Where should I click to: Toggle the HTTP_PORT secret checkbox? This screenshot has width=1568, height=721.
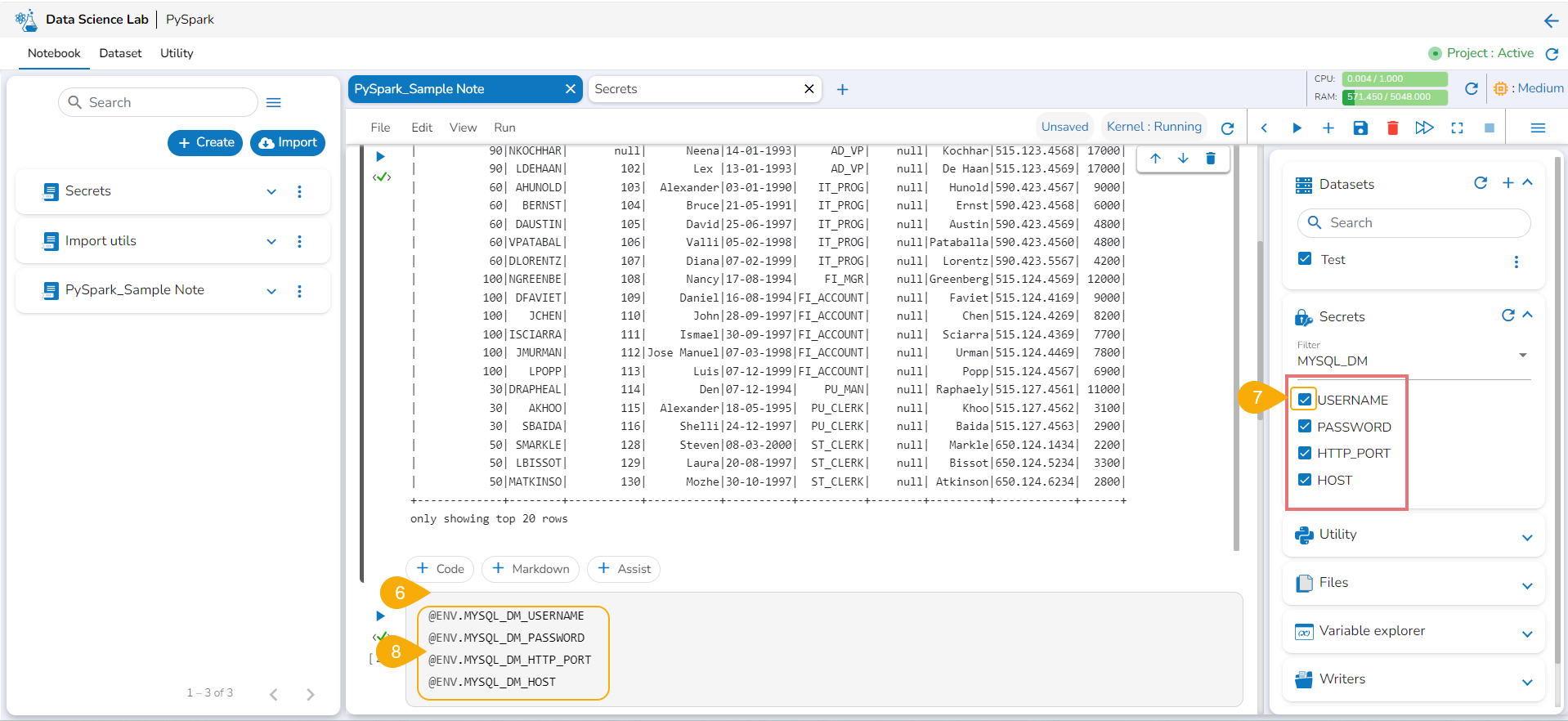[1305, 453]
